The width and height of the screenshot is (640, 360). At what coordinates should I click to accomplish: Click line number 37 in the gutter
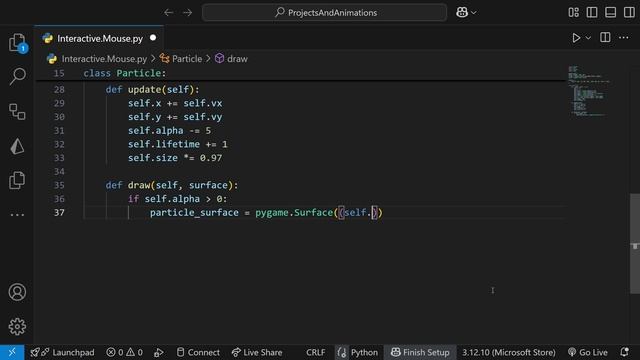tap(59, 213)
